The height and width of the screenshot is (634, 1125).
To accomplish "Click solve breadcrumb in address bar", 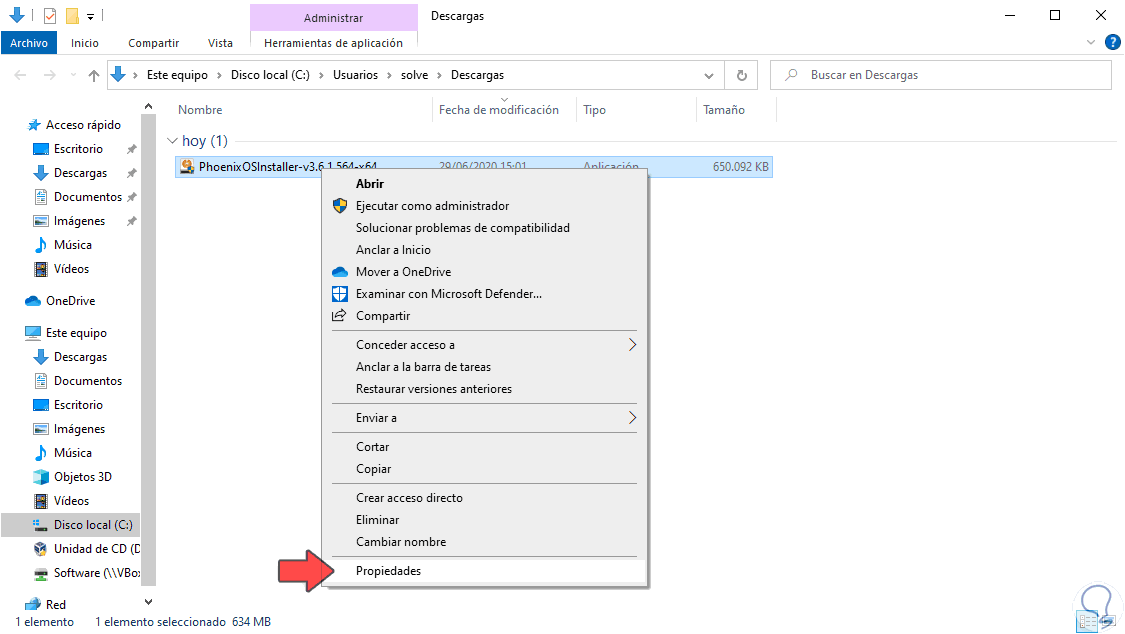I will coord(414,75).
